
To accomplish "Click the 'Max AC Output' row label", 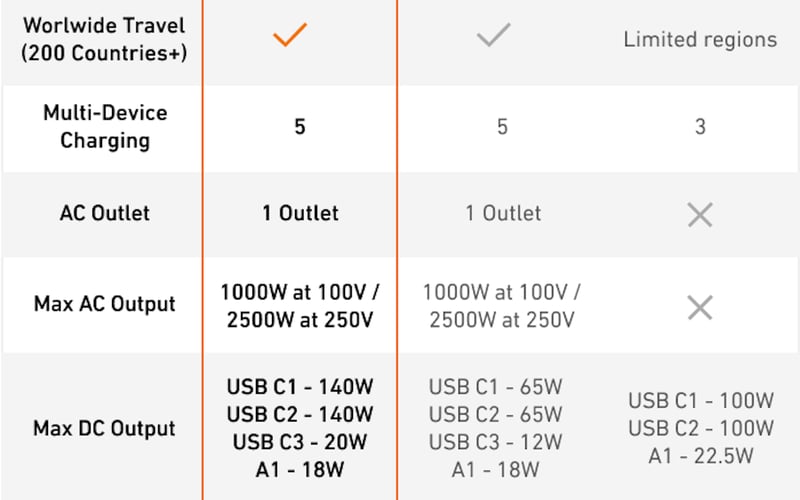I will point(104,304).
